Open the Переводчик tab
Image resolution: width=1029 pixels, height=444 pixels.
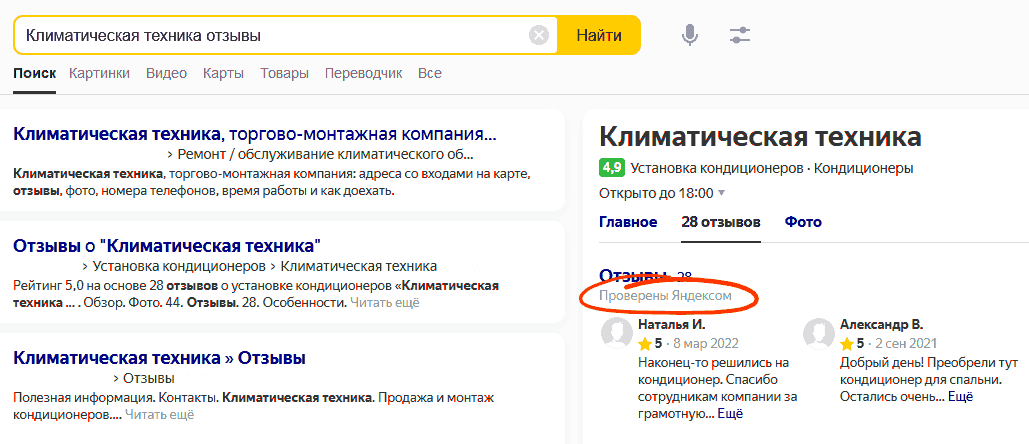363,73
